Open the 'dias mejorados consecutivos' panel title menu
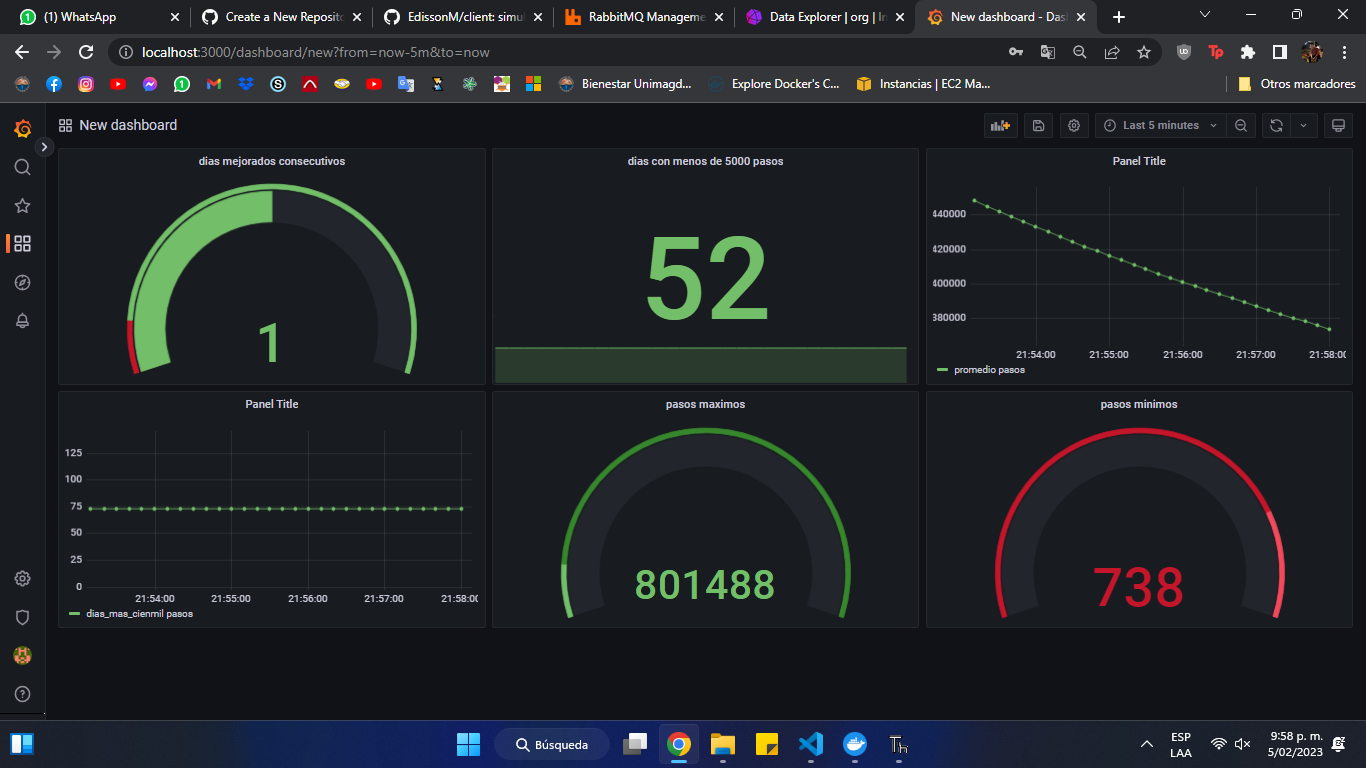This screenshot has height=768, width=1366. 272,161
